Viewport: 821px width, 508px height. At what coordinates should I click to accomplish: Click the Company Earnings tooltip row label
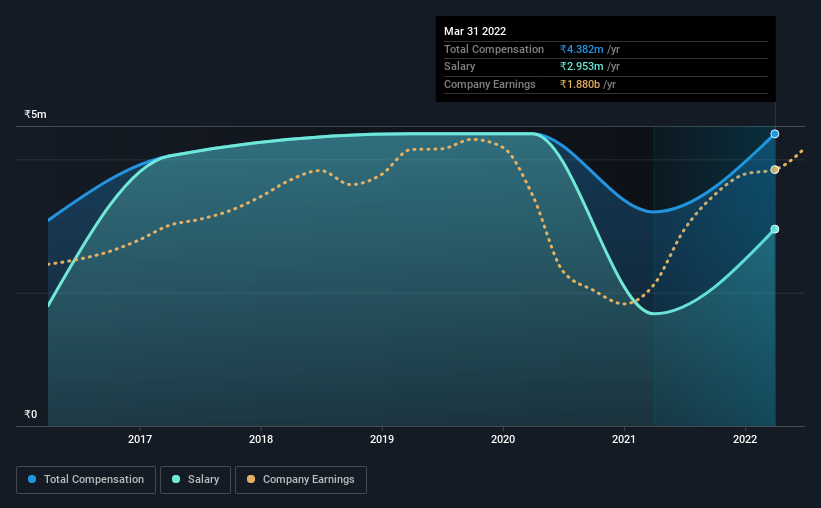tap(490, 84)
